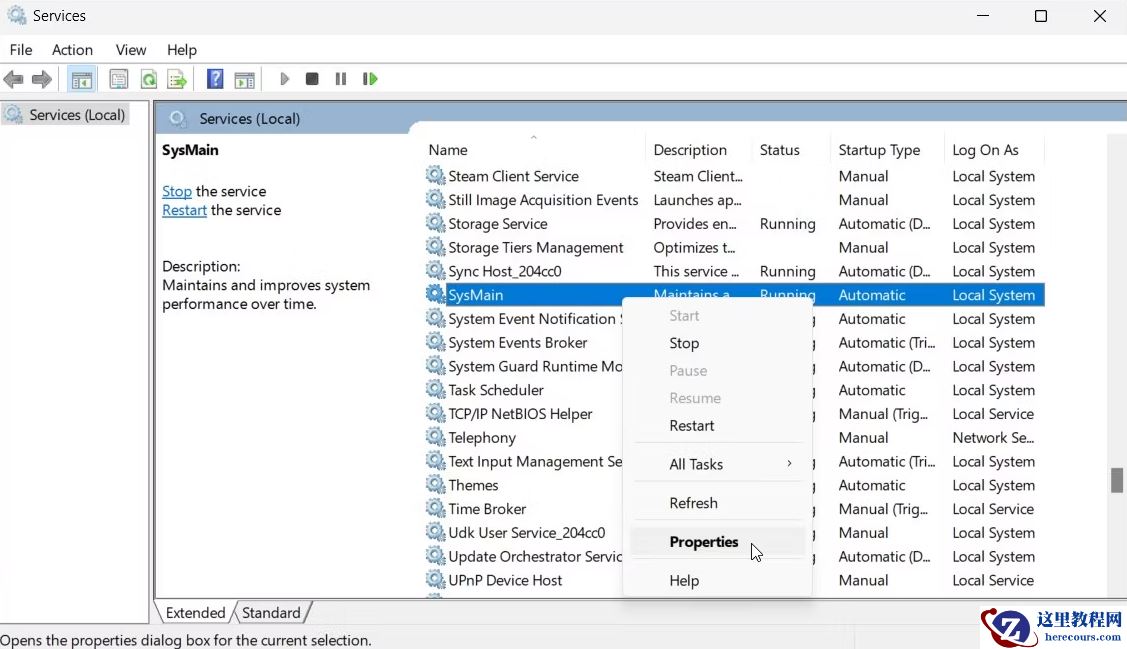Click the Restart the service link
Screen dimensions: 1127x649
tap(184, 210)
